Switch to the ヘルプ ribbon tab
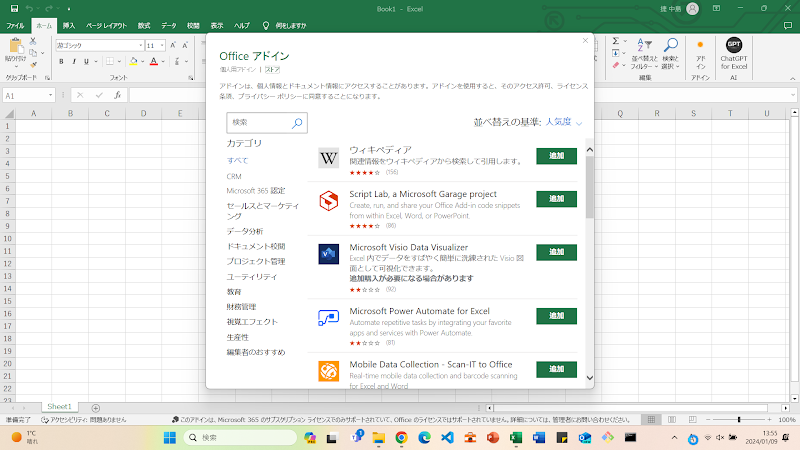The width and height of the screenshot is (800, 450). click(241, 26)
